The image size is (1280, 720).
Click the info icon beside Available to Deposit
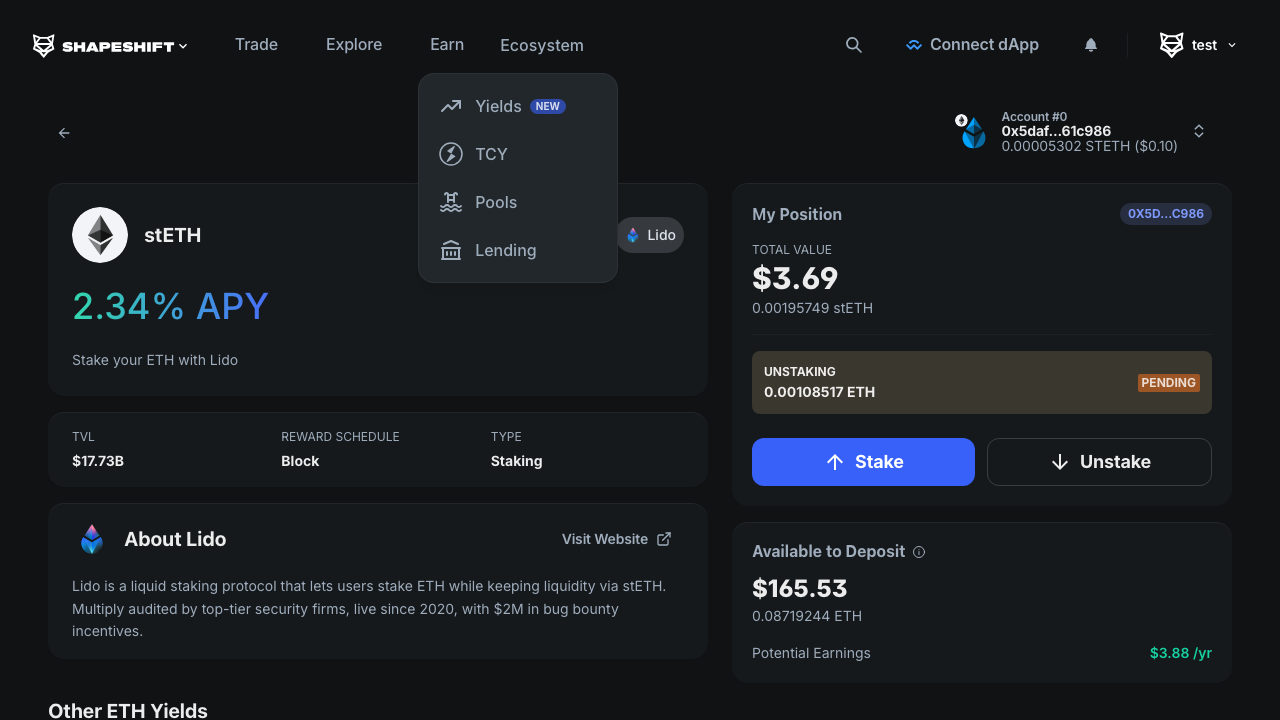pos(919,552)
